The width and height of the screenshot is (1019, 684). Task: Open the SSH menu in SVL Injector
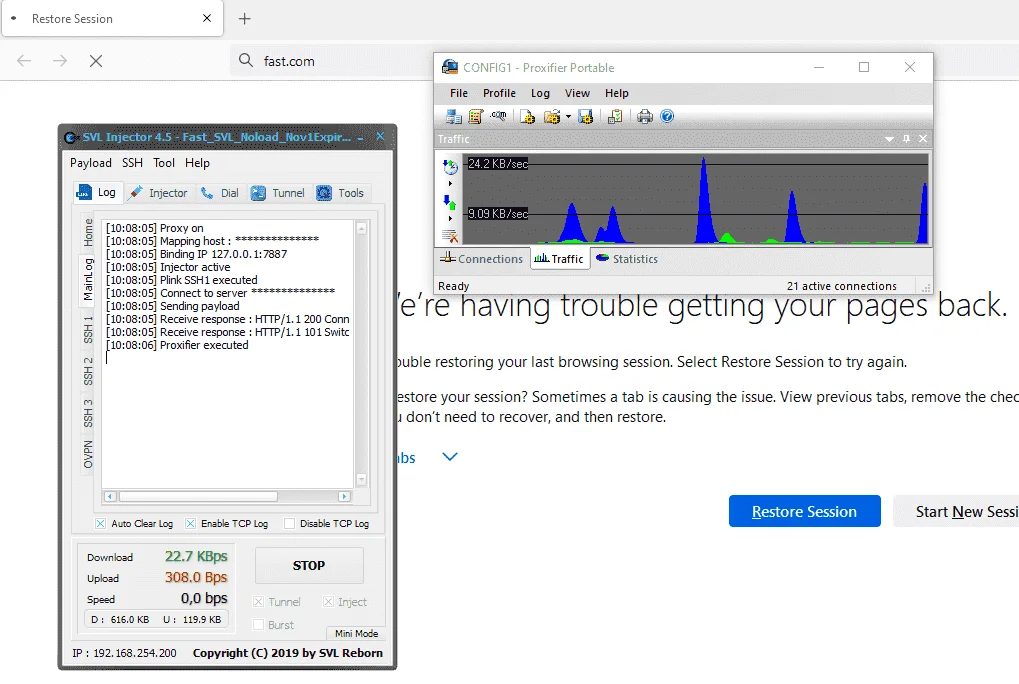(x=133, y=163)
